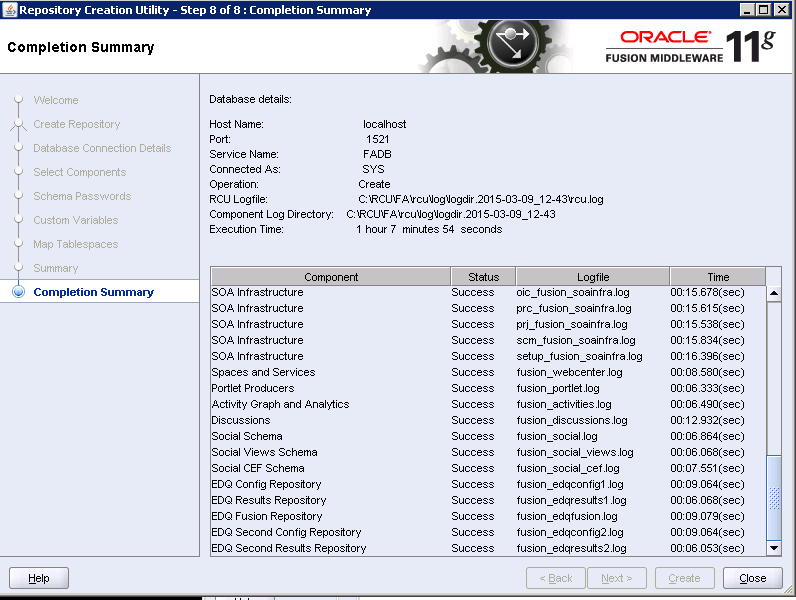Click the Time column header
The height and width of the screenshot is (600, 796).
[x=717, y=277]
